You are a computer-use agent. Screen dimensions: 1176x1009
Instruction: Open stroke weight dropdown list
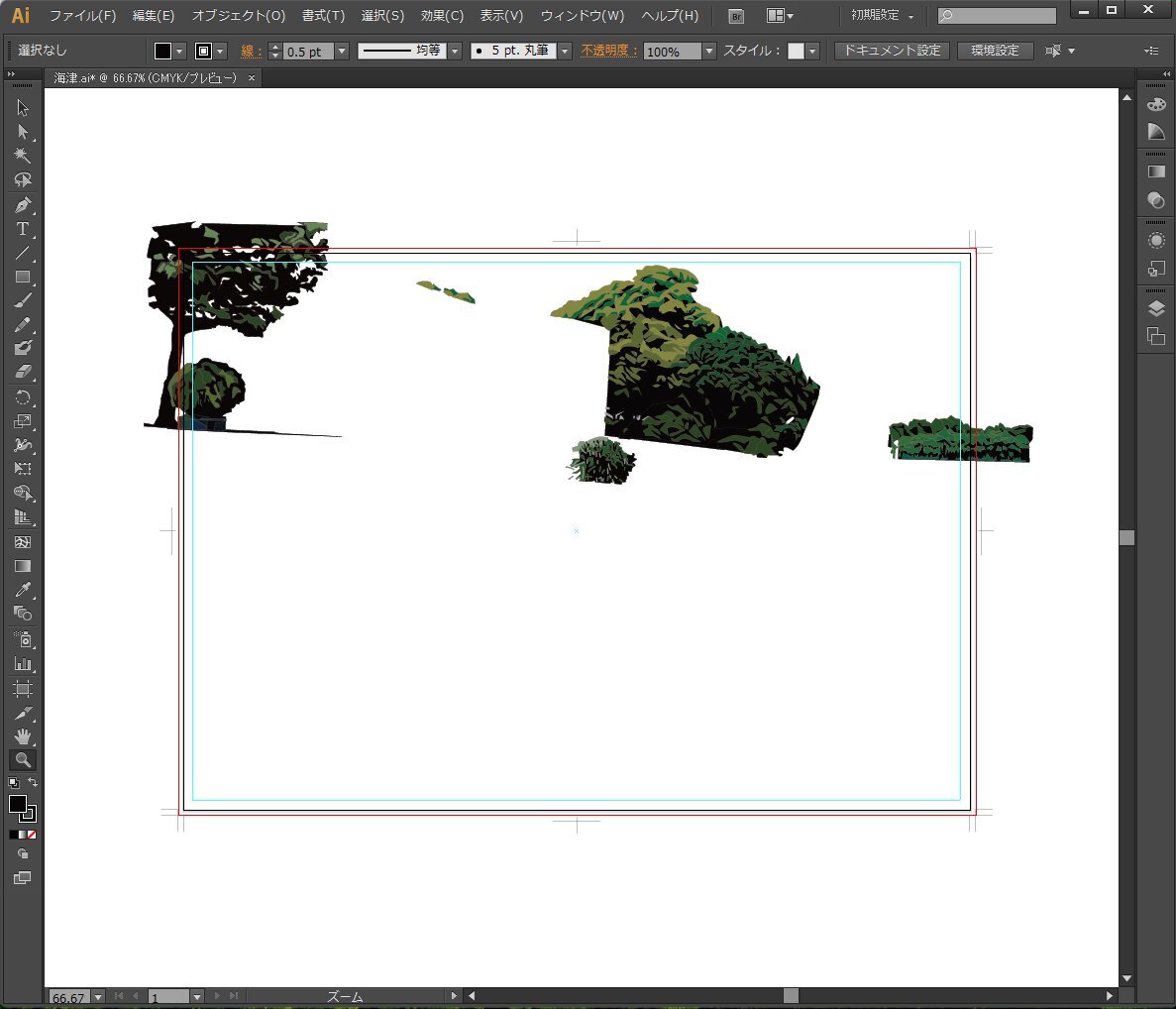point(342,51)
